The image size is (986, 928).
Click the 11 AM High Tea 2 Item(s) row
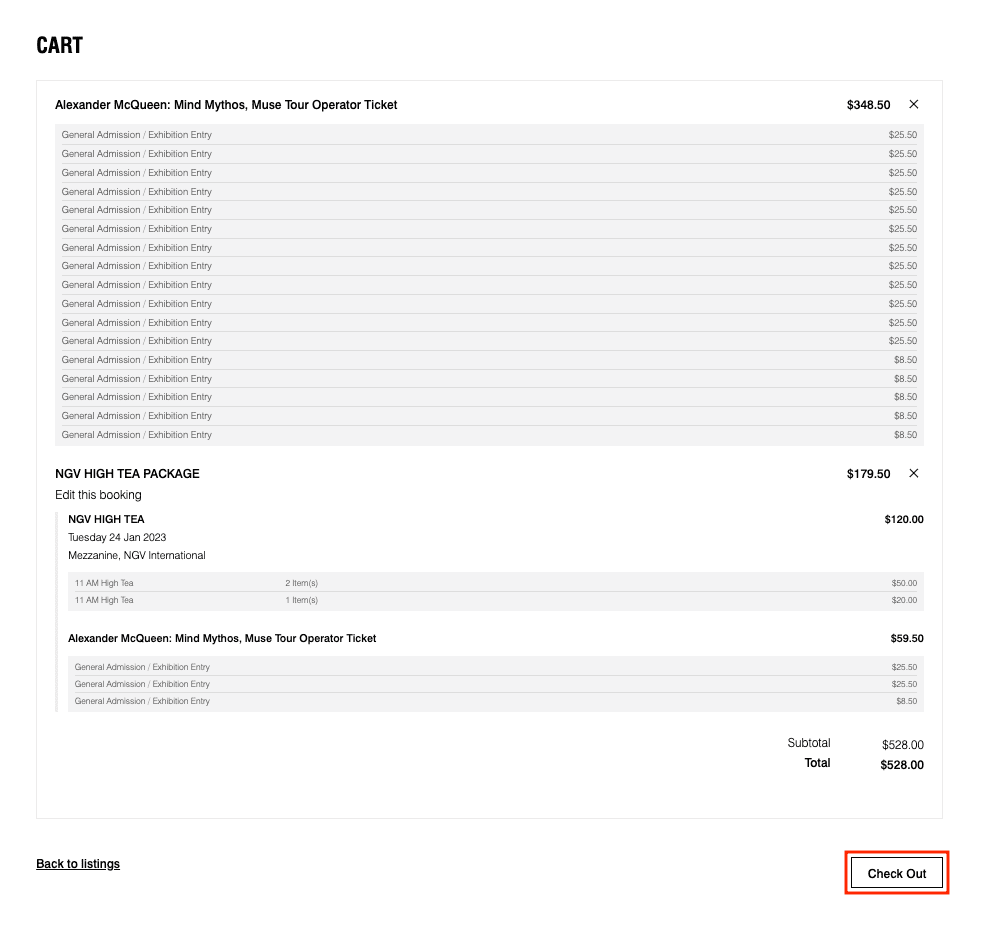point(496,583)
